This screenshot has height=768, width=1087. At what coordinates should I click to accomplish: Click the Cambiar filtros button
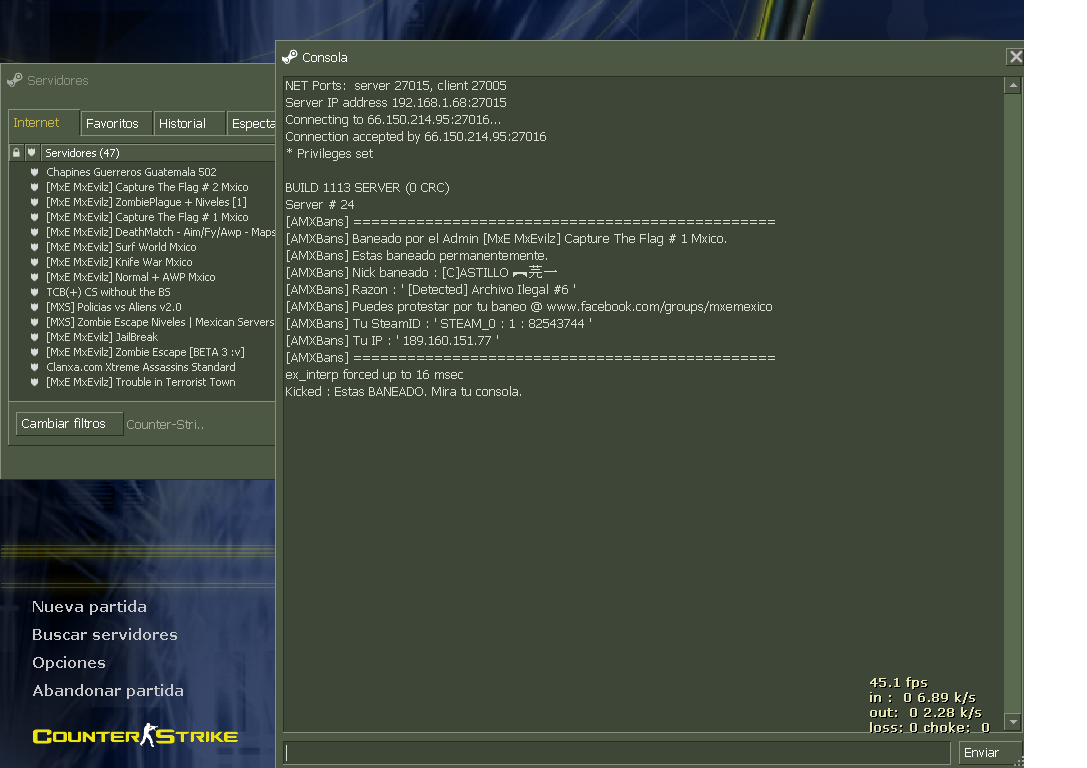(x=69, y=424)
